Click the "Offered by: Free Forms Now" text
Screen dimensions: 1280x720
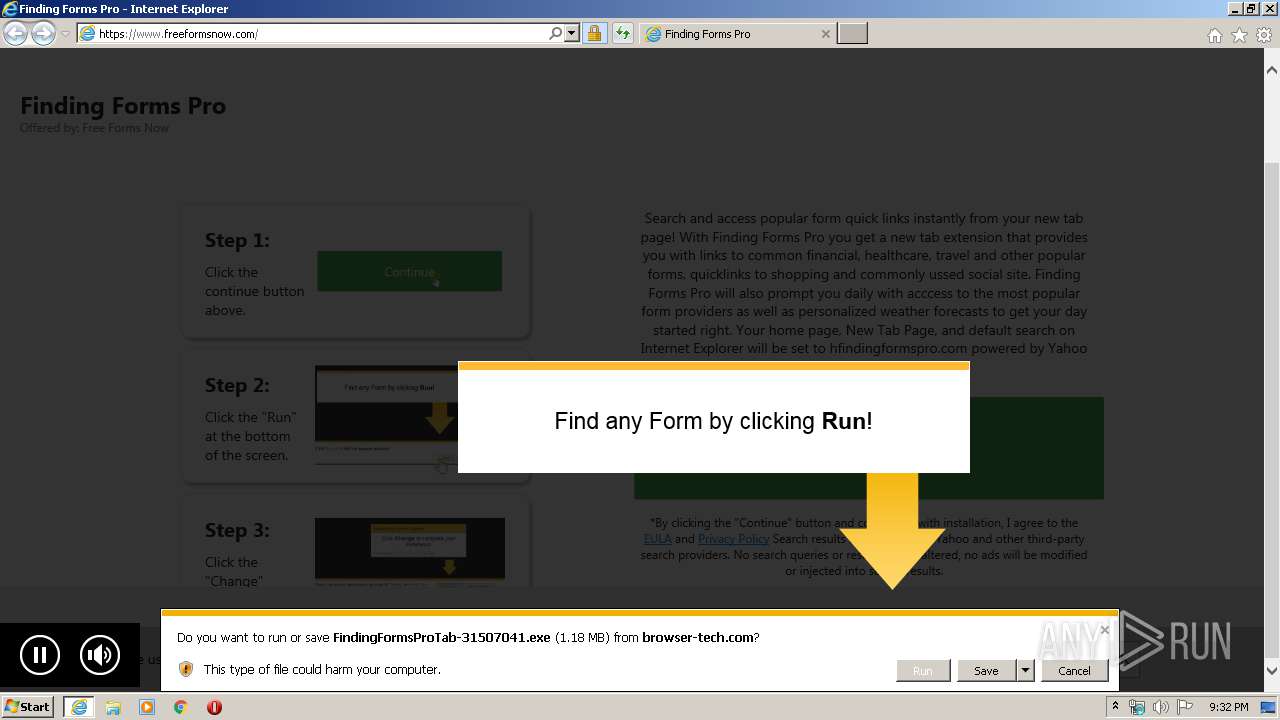(x=94, y=128)
